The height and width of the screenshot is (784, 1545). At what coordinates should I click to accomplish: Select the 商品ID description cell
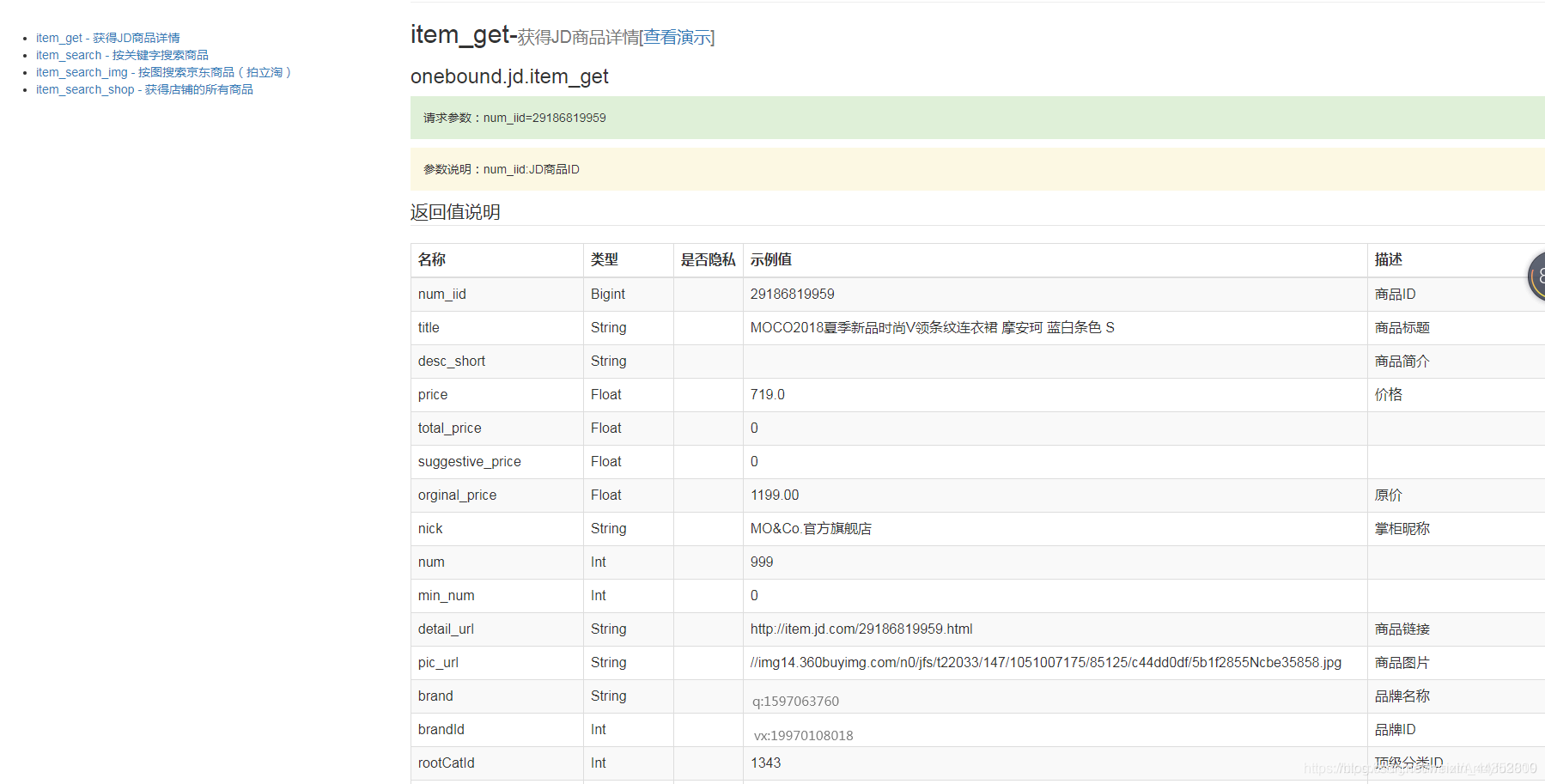[x=1457, y=295]
